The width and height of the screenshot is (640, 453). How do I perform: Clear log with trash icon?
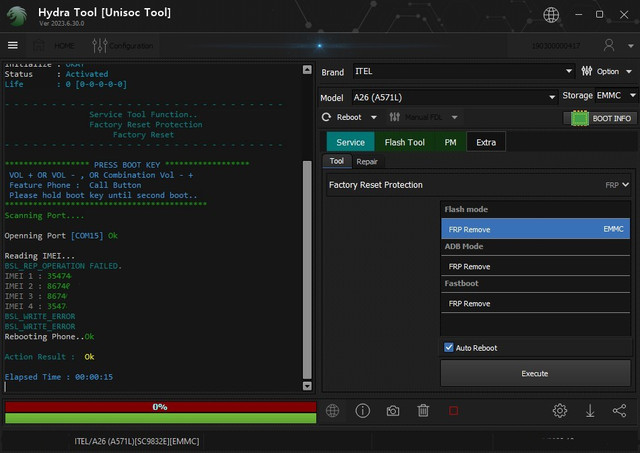click(x=423, y=411)
